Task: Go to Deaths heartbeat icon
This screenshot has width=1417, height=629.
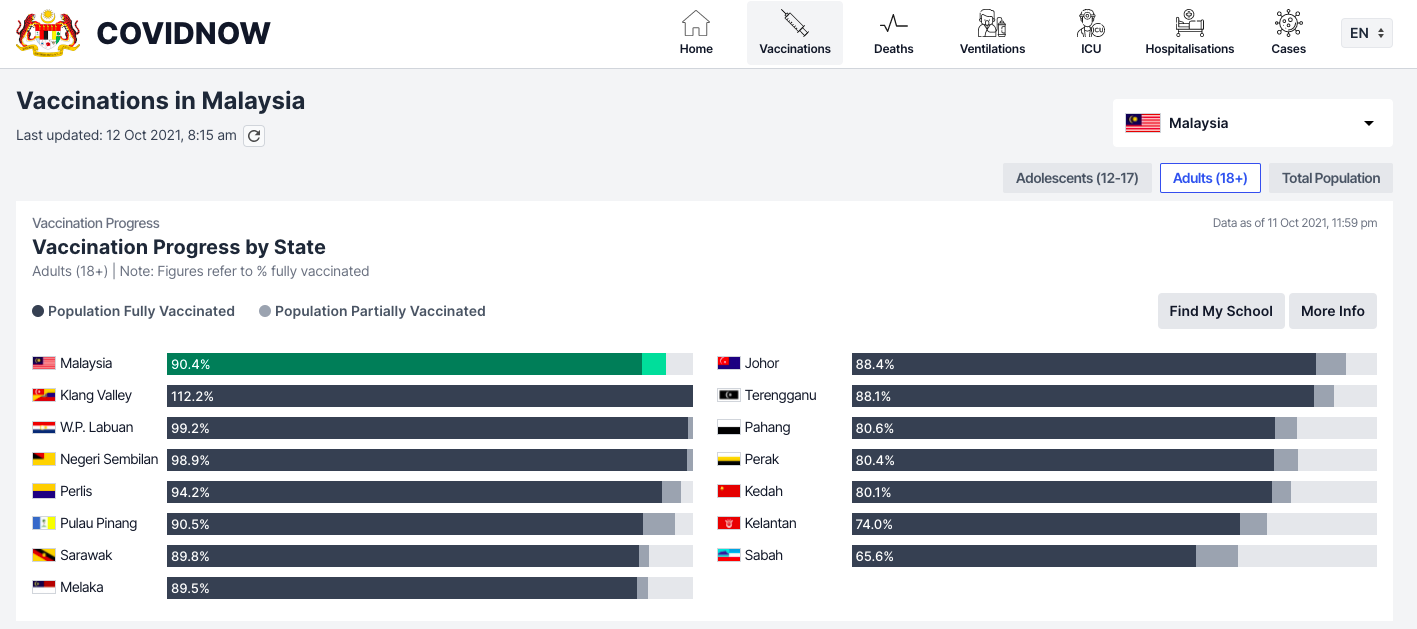Action: coord(893,24)
